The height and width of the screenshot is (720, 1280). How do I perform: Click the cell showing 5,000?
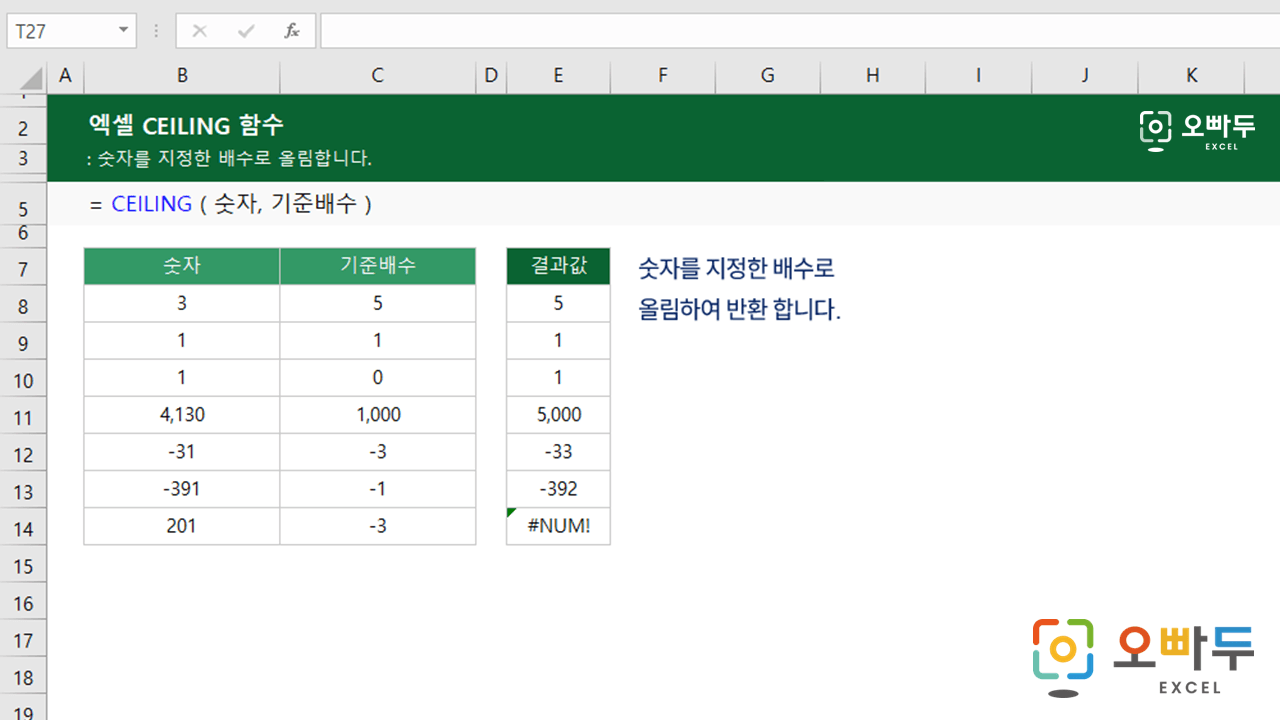click(558, 414)
